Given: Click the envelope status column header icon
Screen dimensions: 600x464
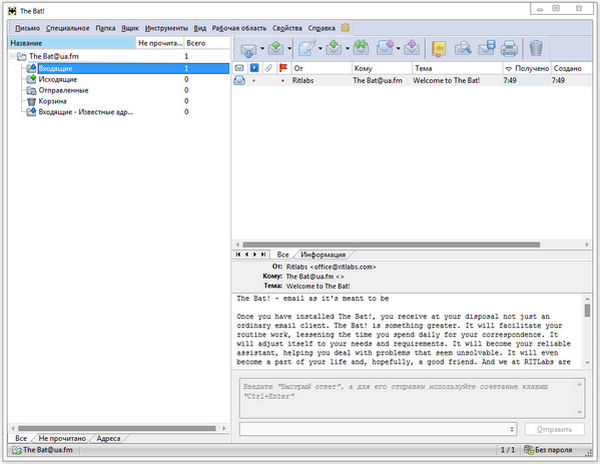Looking at the screenshot, I should 239,68.
